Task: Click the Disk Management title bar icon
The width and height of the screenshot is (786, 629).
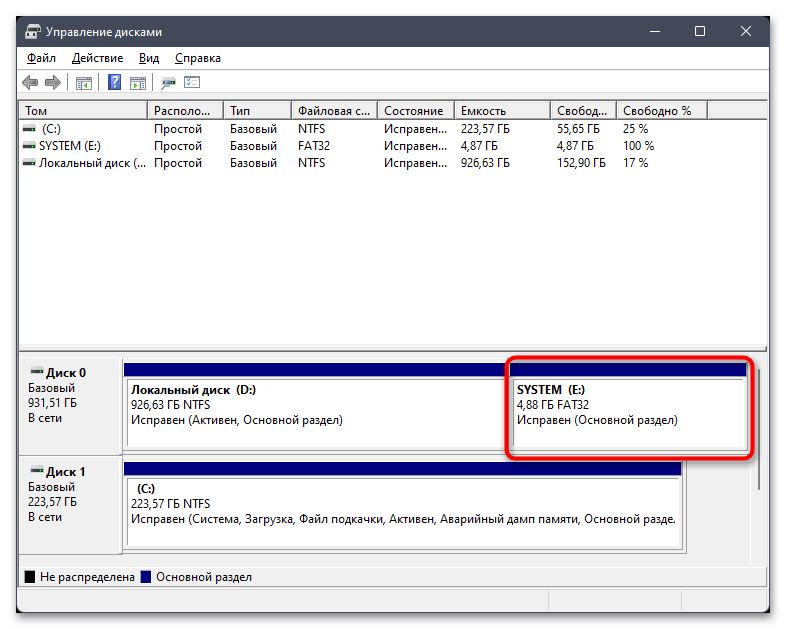Action: [x=33, y=32]
